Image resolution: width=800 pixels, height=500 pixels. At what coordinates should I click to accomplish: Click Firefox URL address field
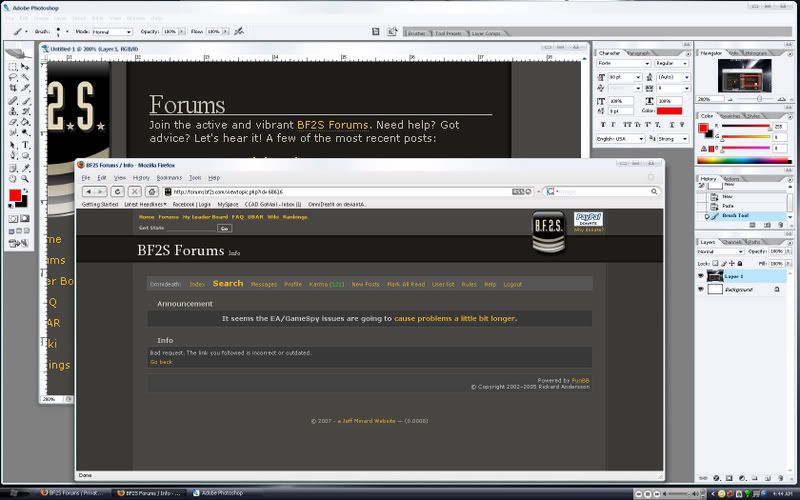342,191
